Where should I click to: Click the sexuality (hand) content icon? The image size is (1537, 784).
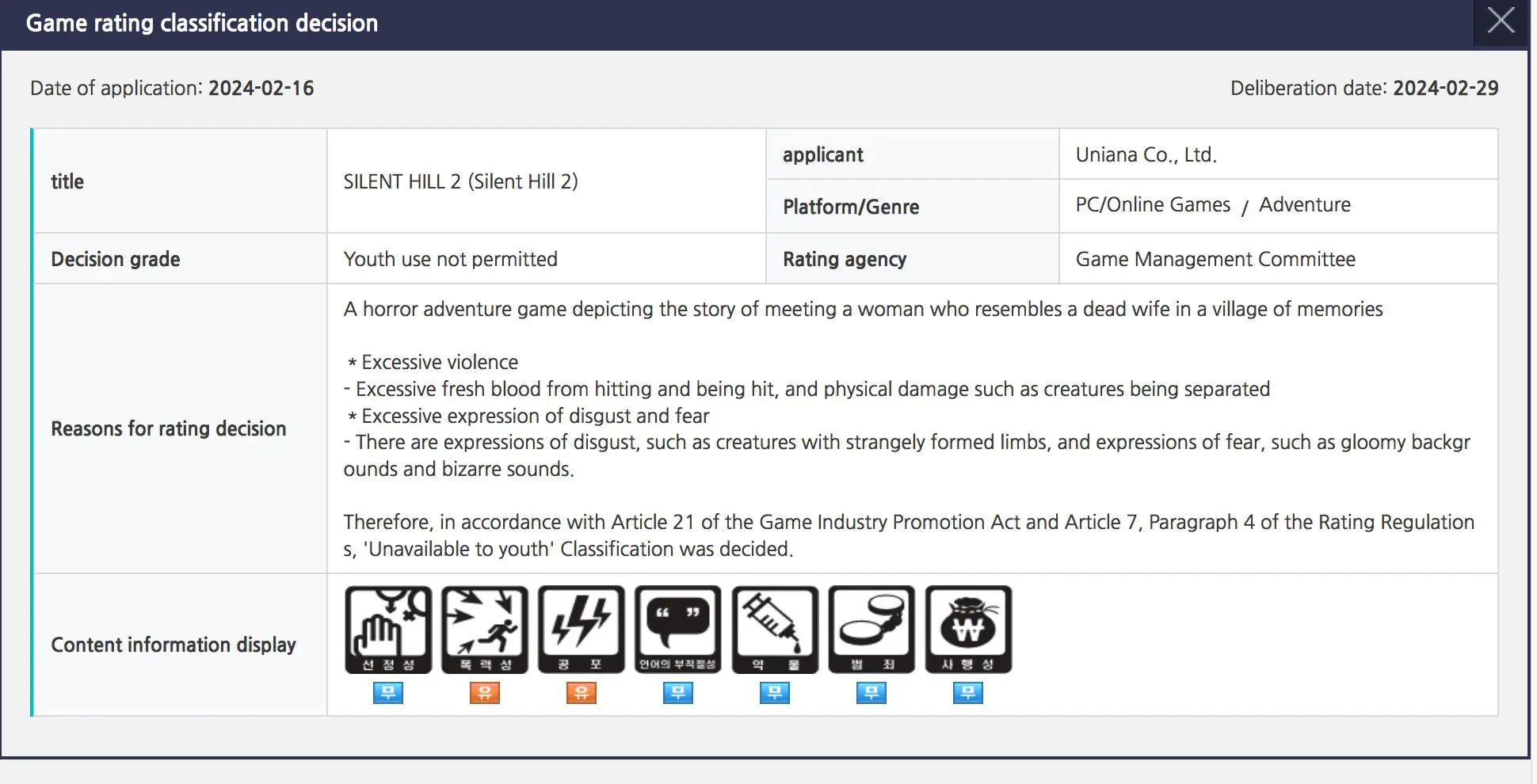388,630
